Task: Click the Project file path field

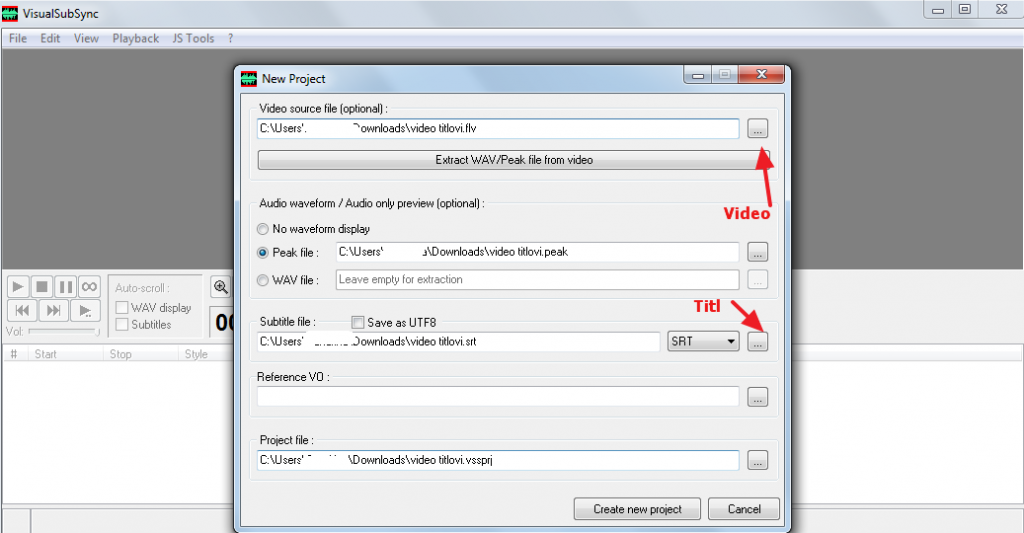Action: 498,460
